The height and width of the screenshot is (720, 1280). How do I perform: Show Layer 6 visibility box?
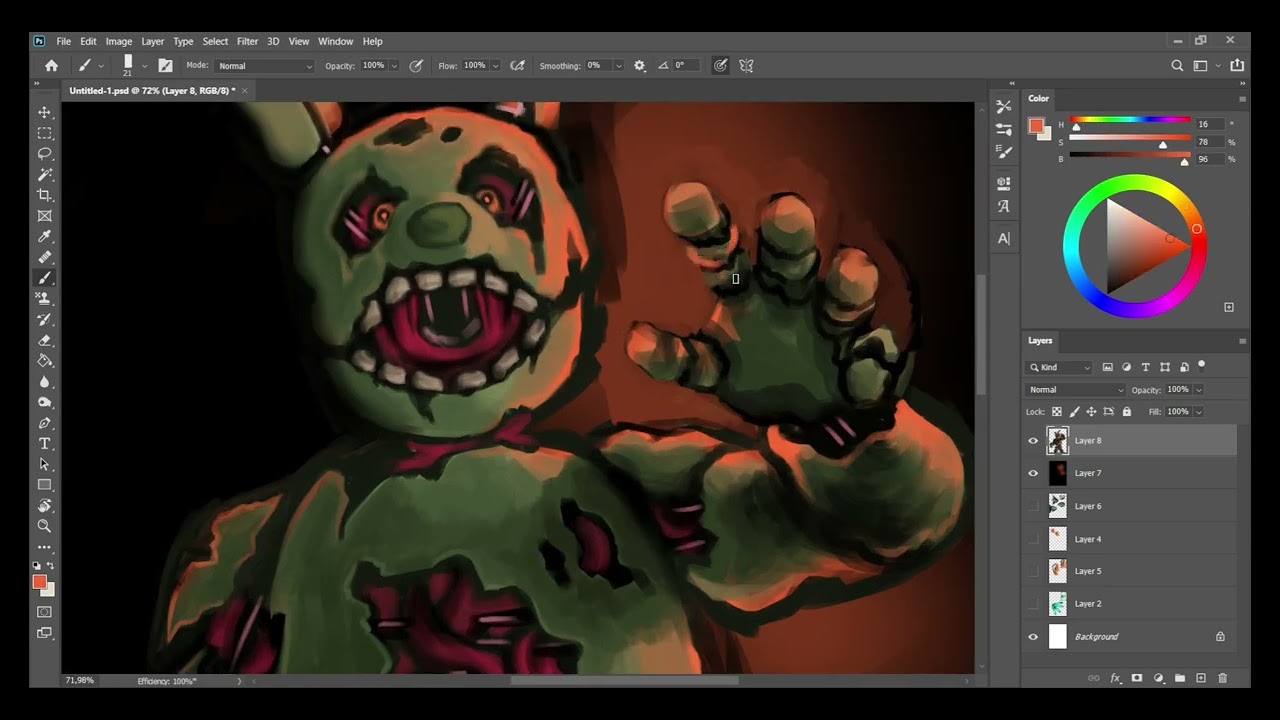tap(1033, 506)
